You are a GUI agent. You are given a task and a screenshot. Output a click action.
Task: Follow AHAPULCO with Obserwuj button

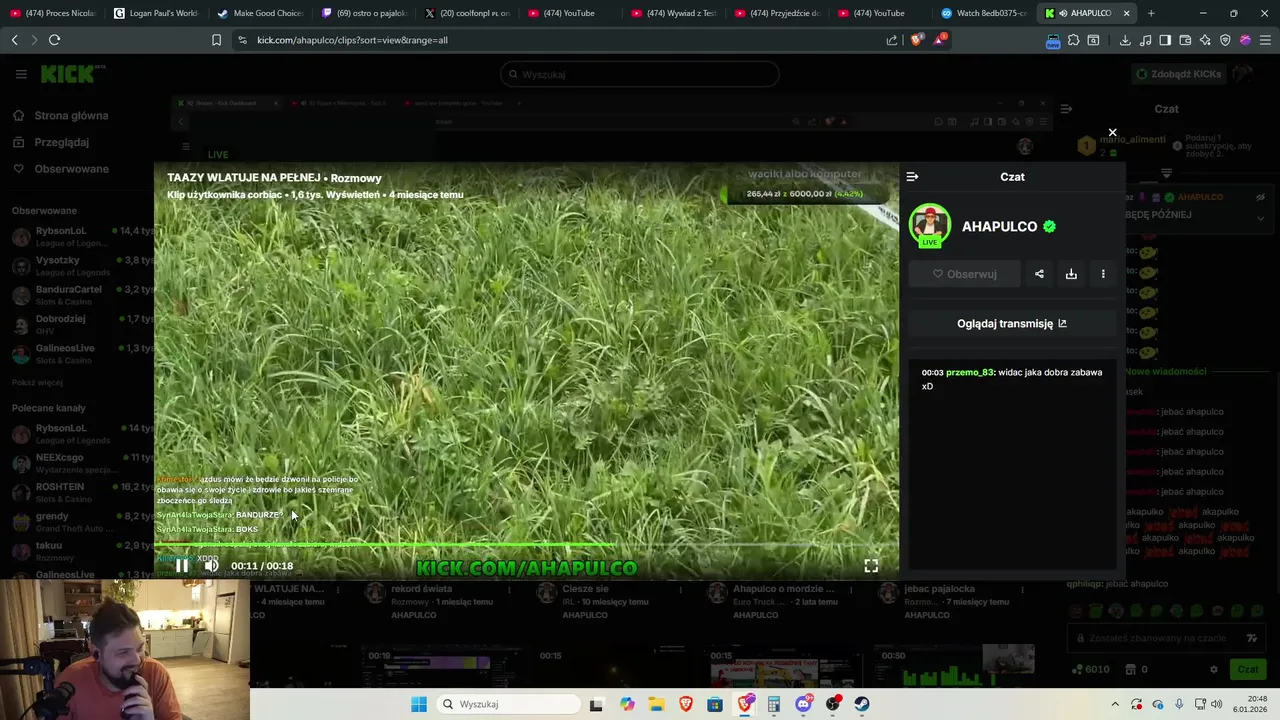(964, 274)
